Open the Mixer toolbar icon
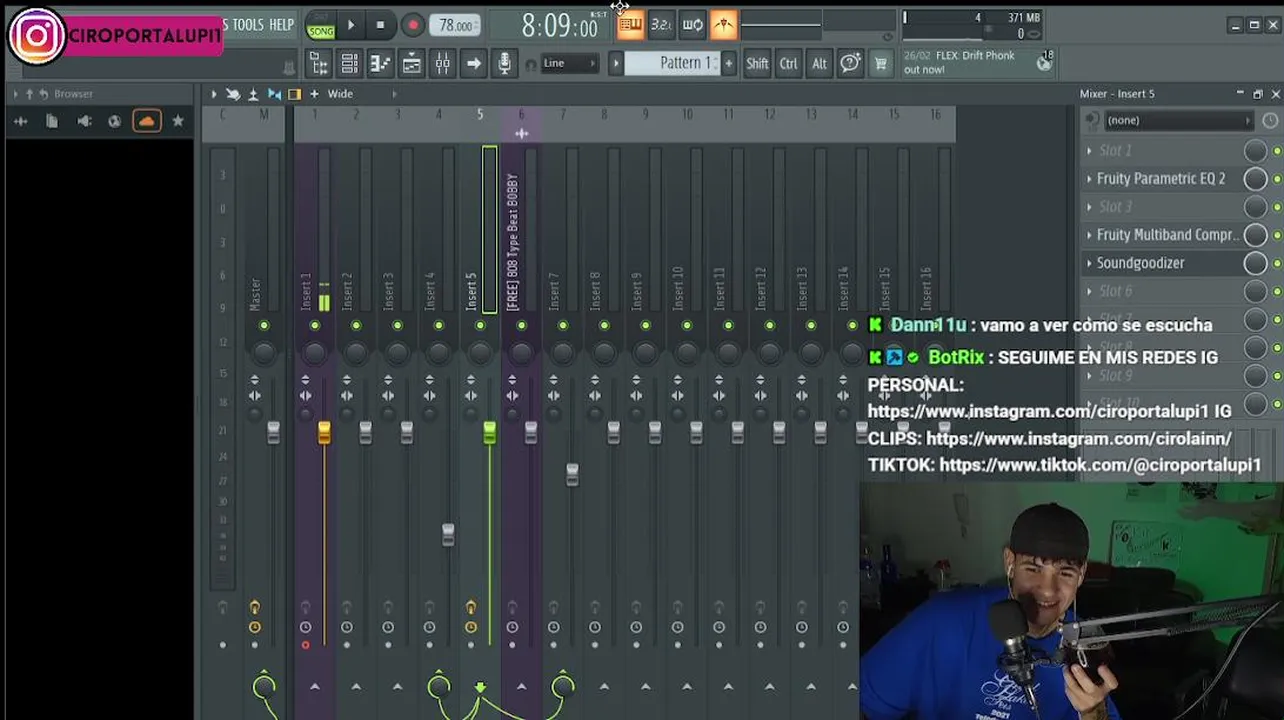 click(442, 64)
